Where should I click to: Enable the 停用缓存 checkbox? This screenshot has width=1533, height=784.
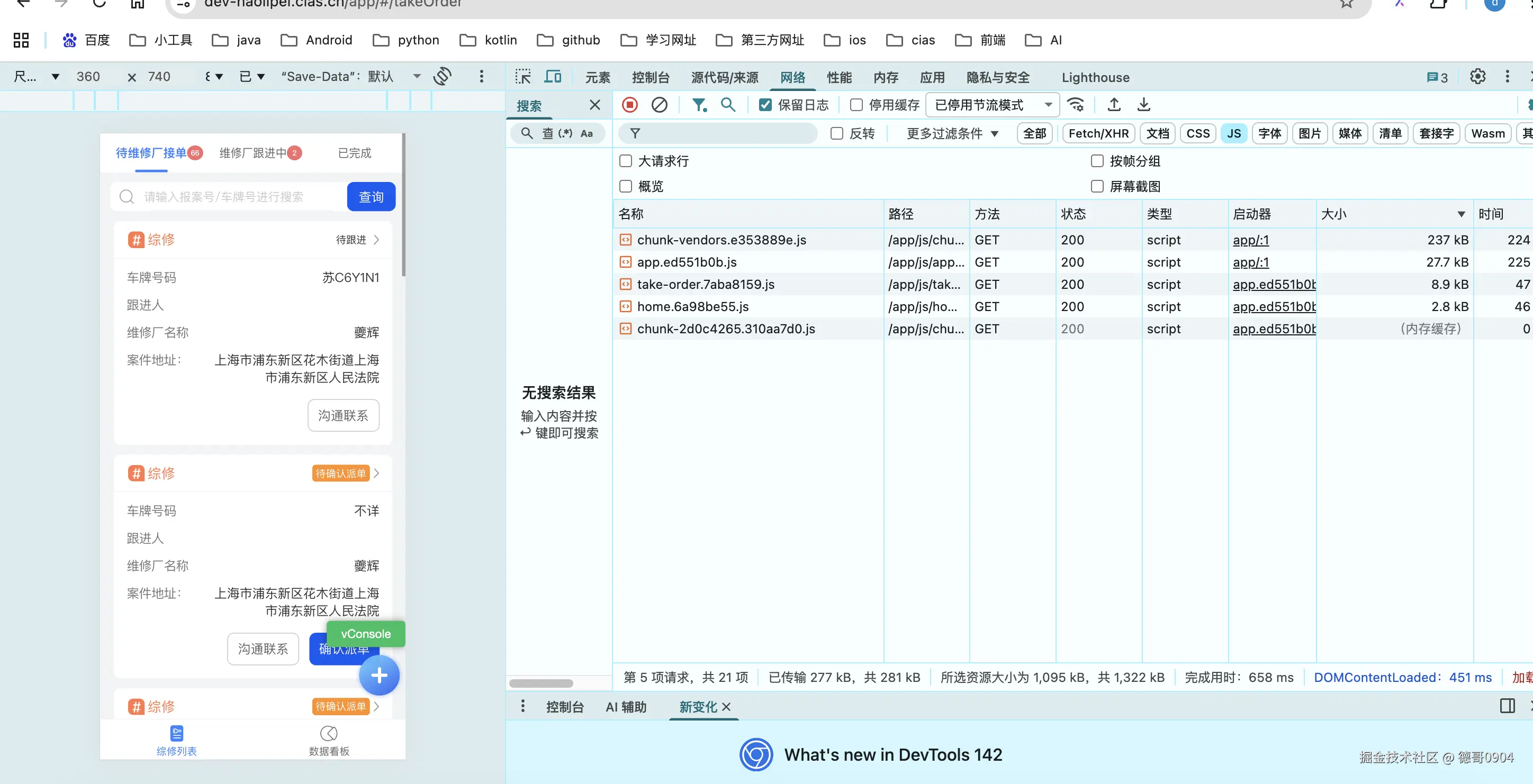pyautogui.click(x=856, y=105)
